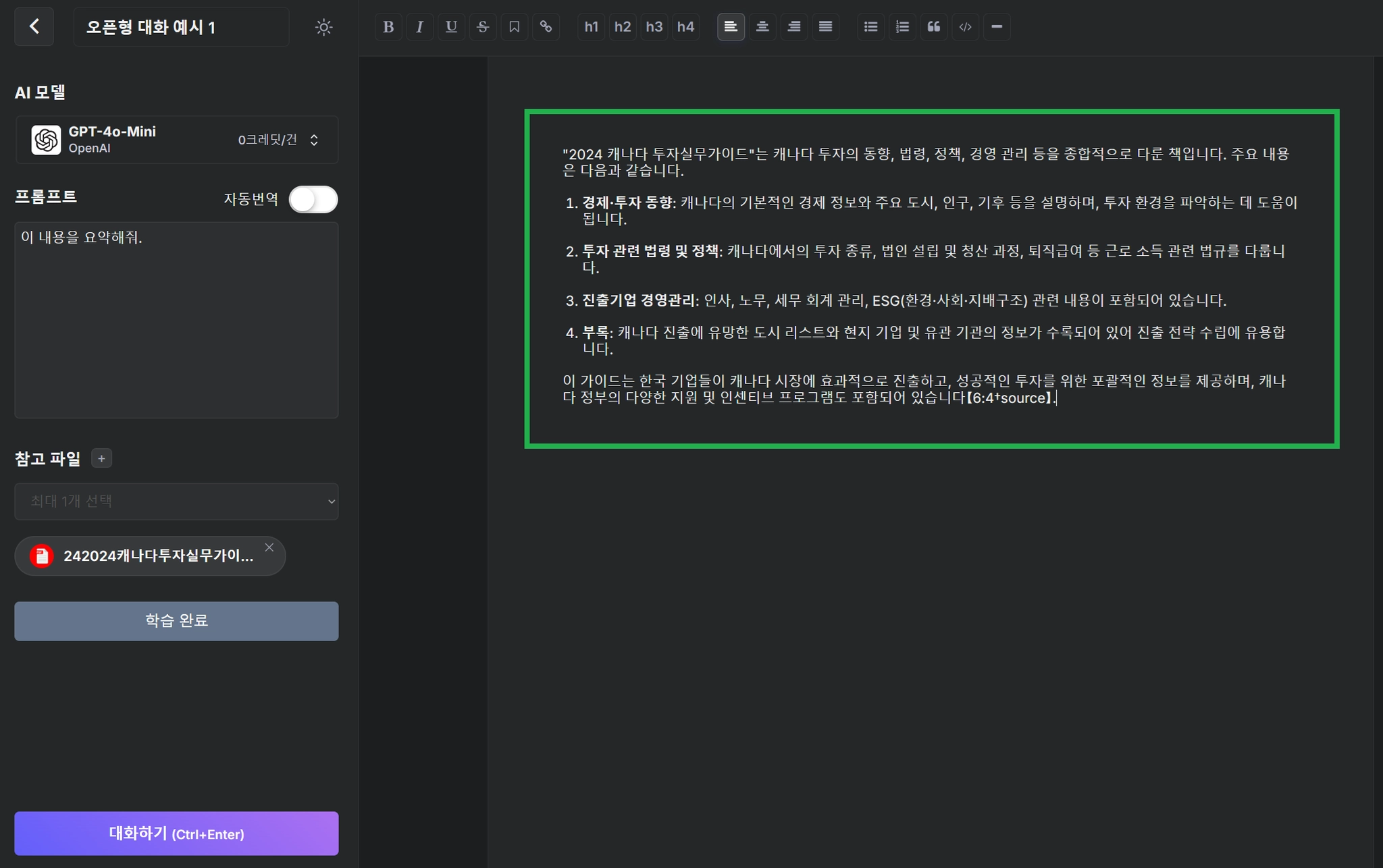This screenshot has width=1383, height=868.
Task: Click the 대화하기 button
Action: tap(176, 834)
